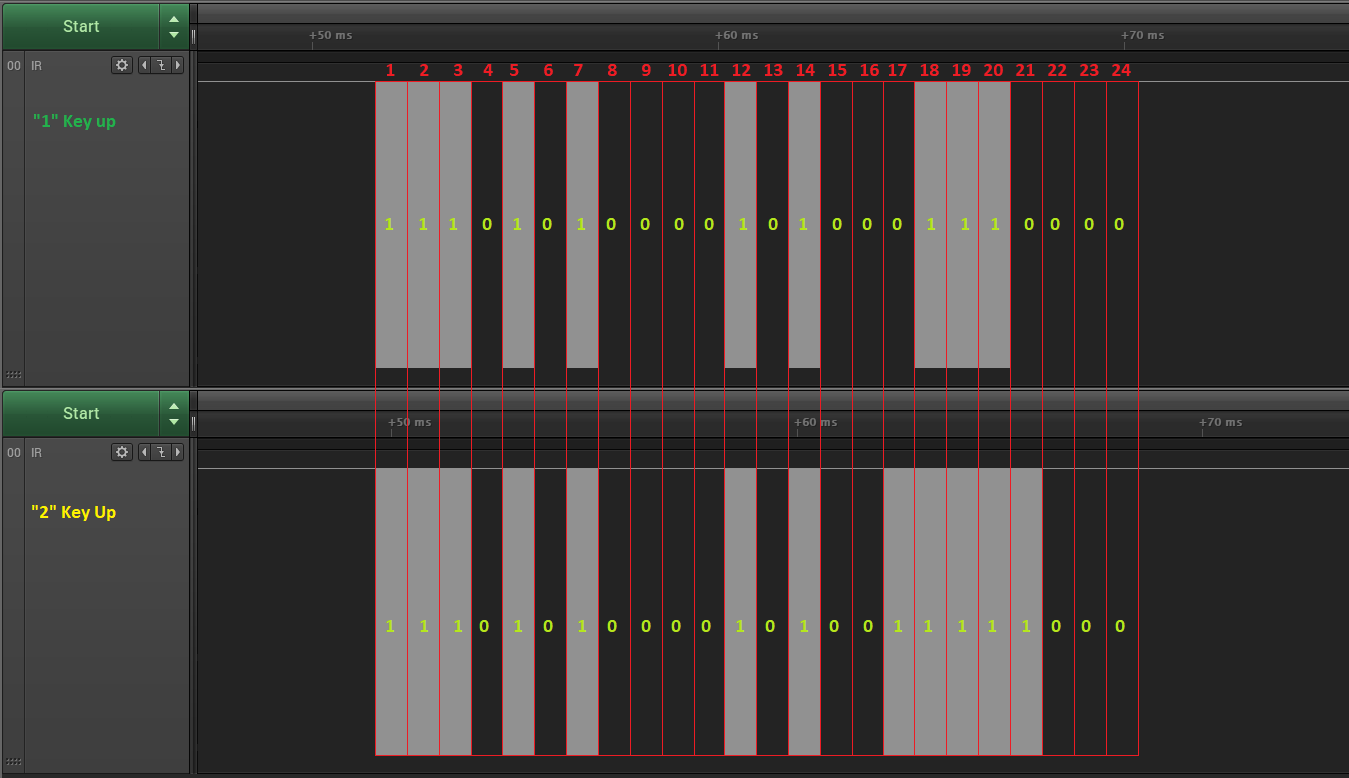The image size is (1349, 778).
Task: Set falling-edge trigger on top IR channel
Action: [x=160, y=65]
